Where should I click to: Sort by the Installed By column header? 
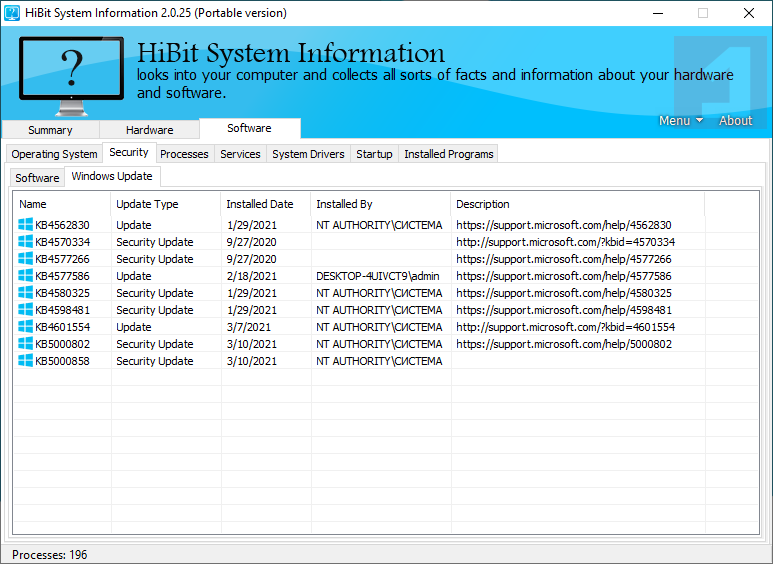point(381,204)
